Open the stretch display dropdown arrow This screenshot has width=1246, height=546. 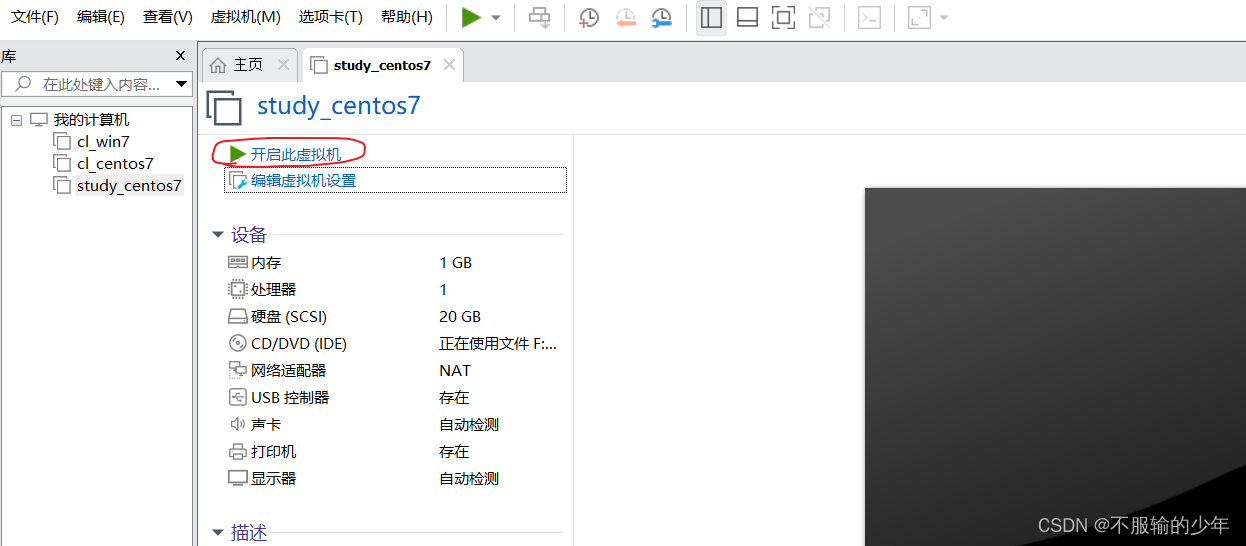click(x=944, y=18)
